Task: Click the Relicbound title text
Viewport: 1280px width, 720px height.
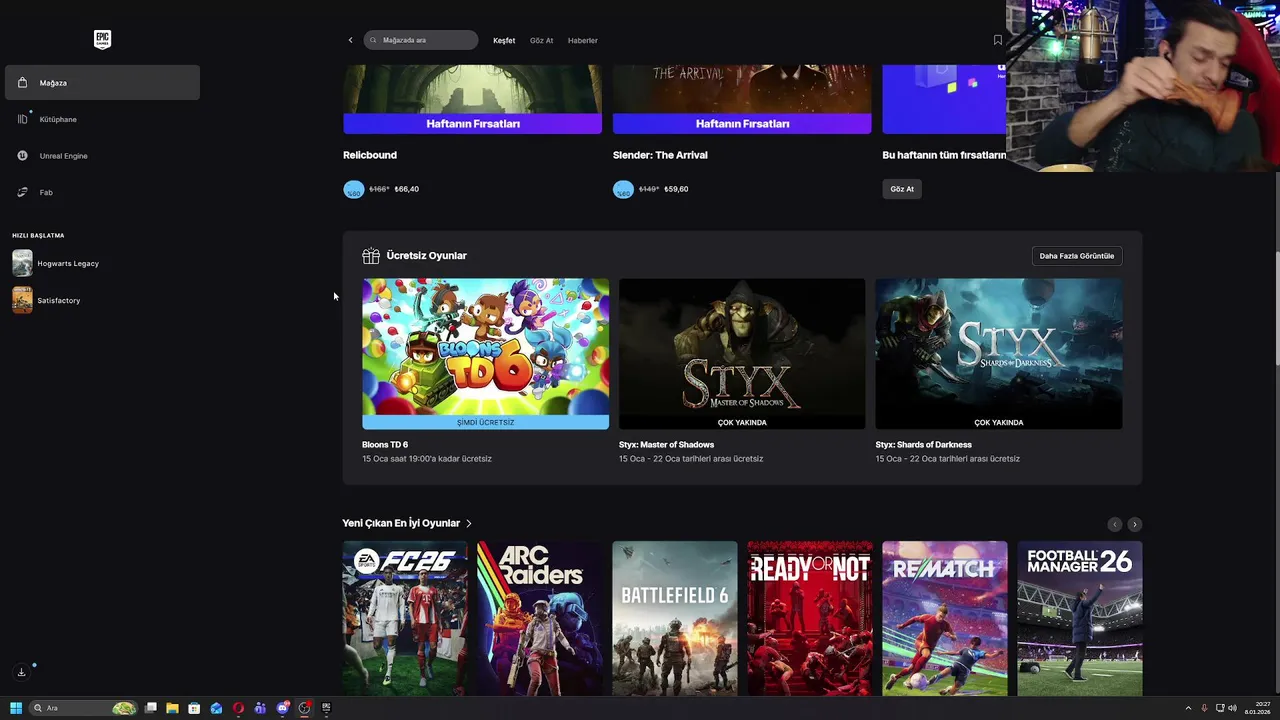Action: click(x=370, y=155)
